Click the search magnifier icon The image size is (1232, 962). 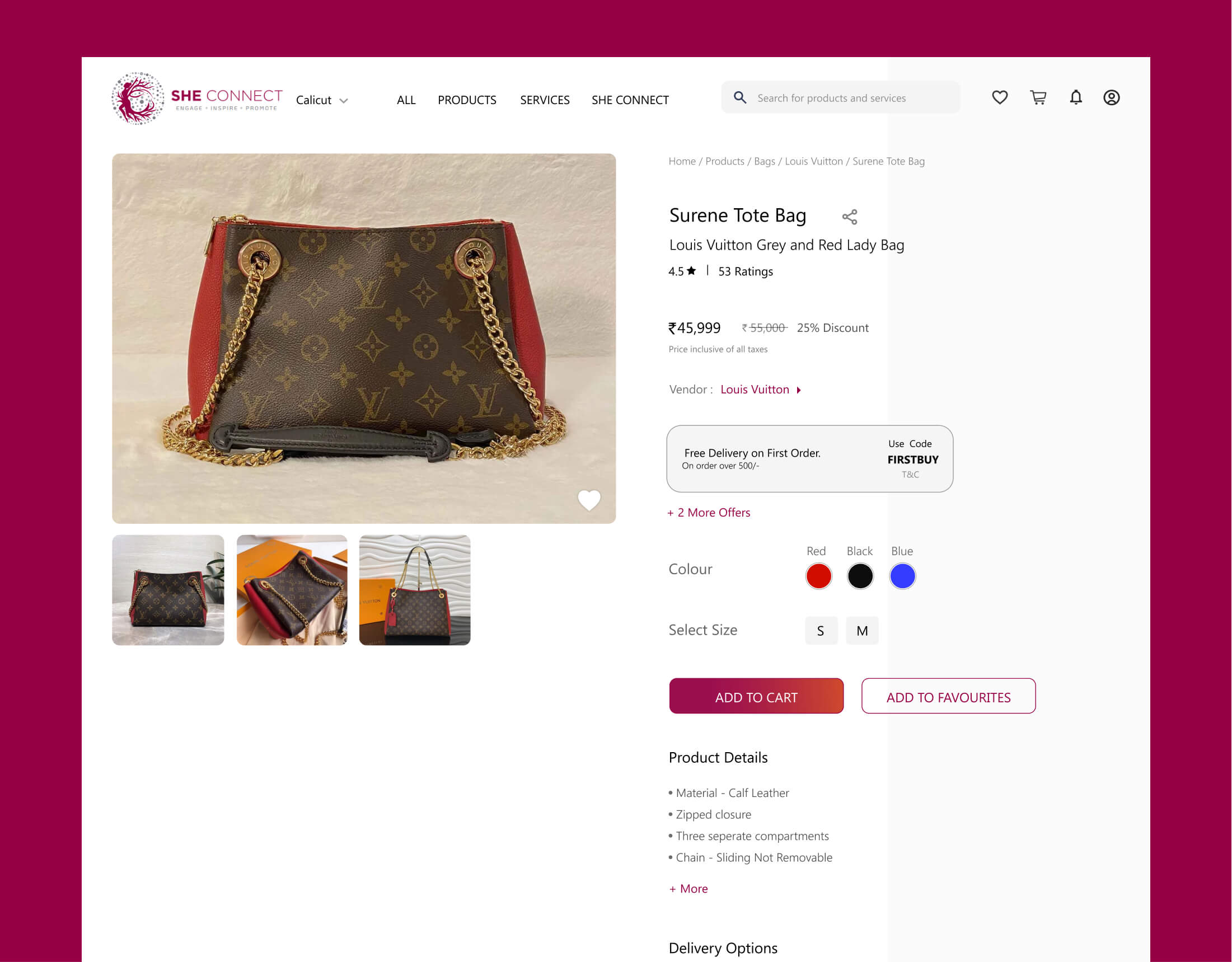740,97
